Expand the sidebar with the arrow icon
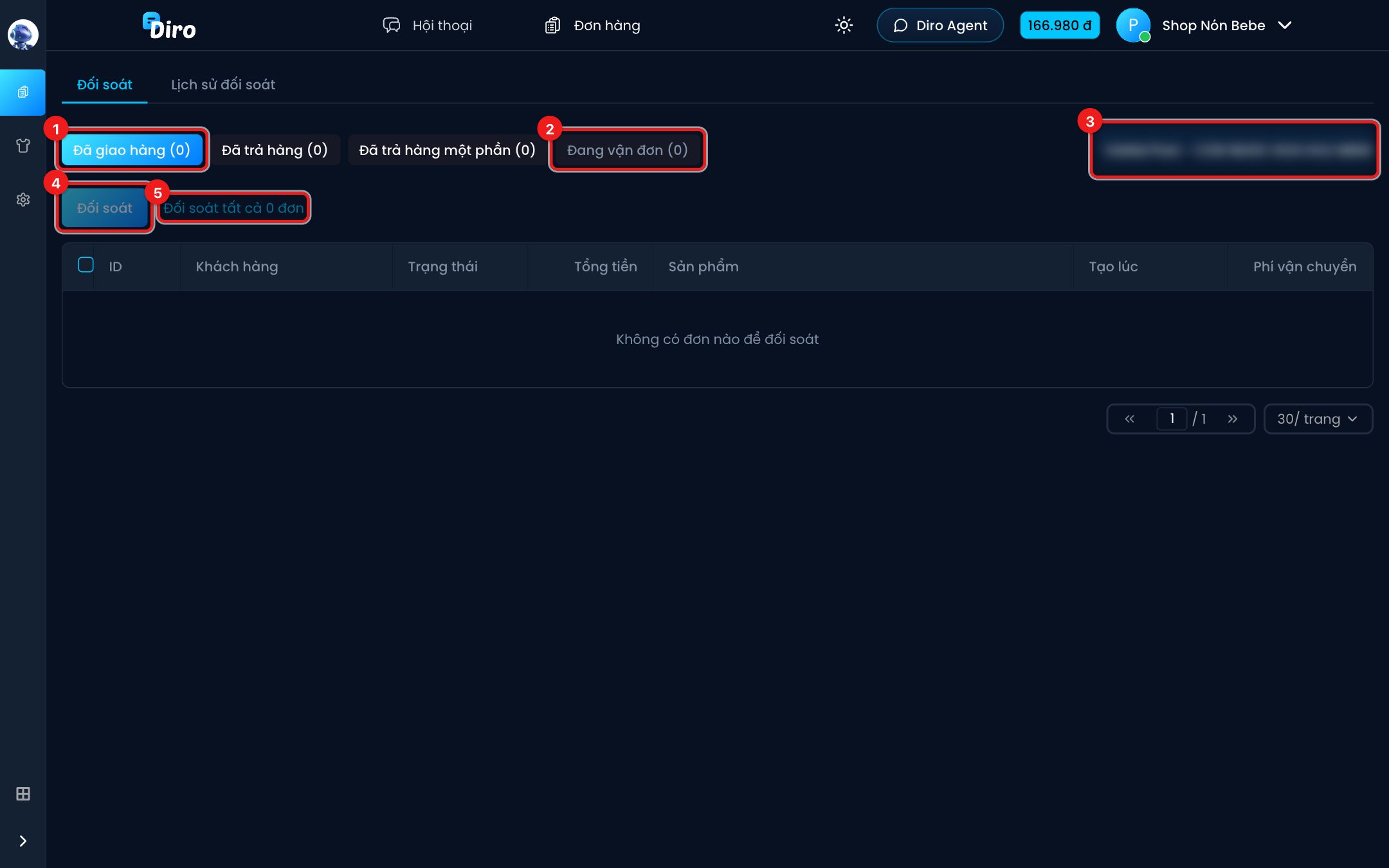 pyautogui.click(x=23, y=841)
